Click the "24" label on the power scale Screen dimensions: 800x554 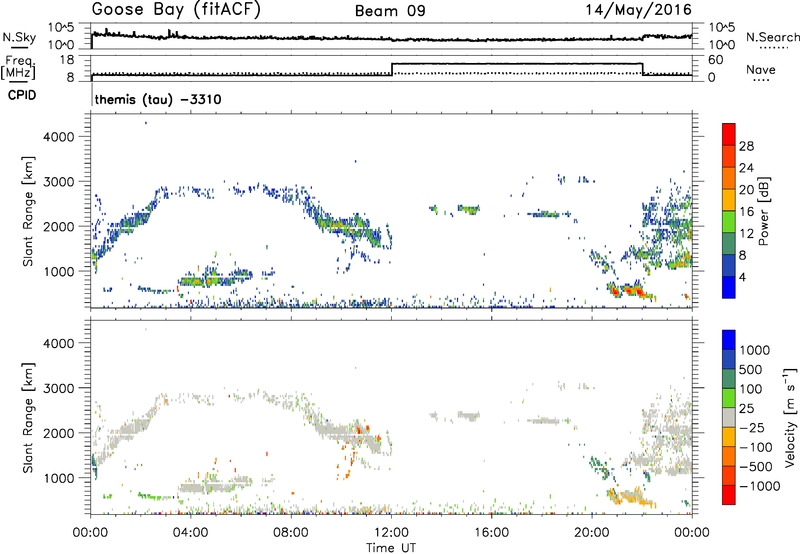746,168
